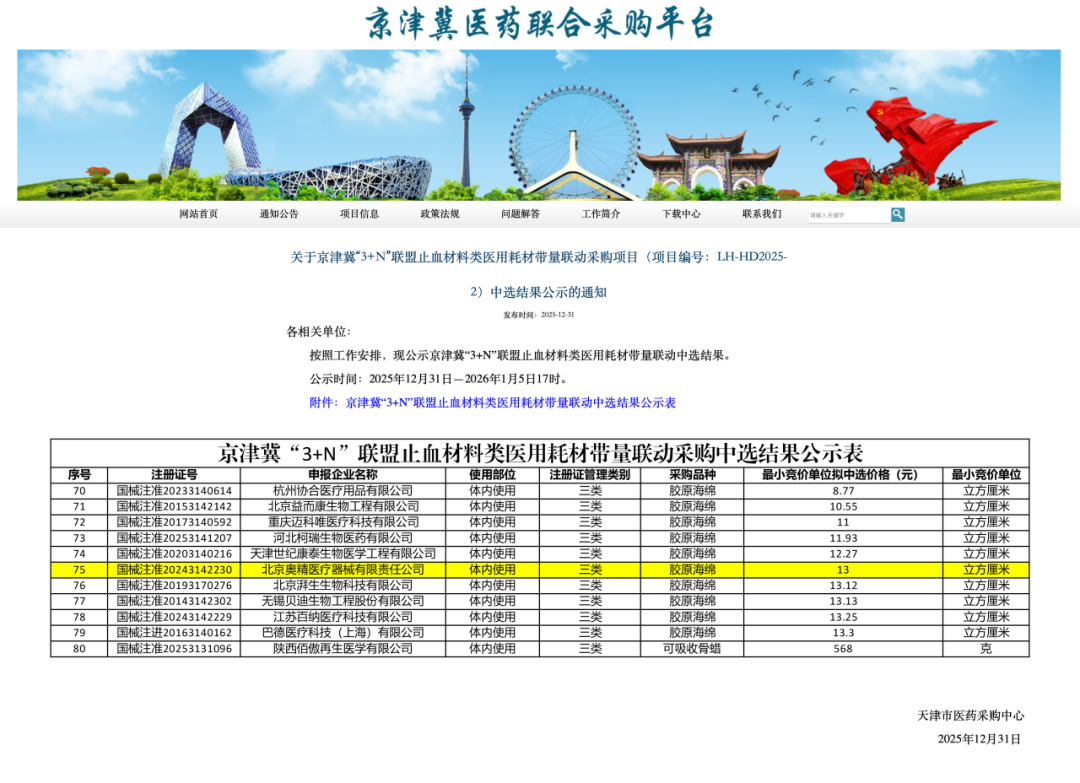
Task: Click the keyword search input field
Action: click(x=848, y=214)
